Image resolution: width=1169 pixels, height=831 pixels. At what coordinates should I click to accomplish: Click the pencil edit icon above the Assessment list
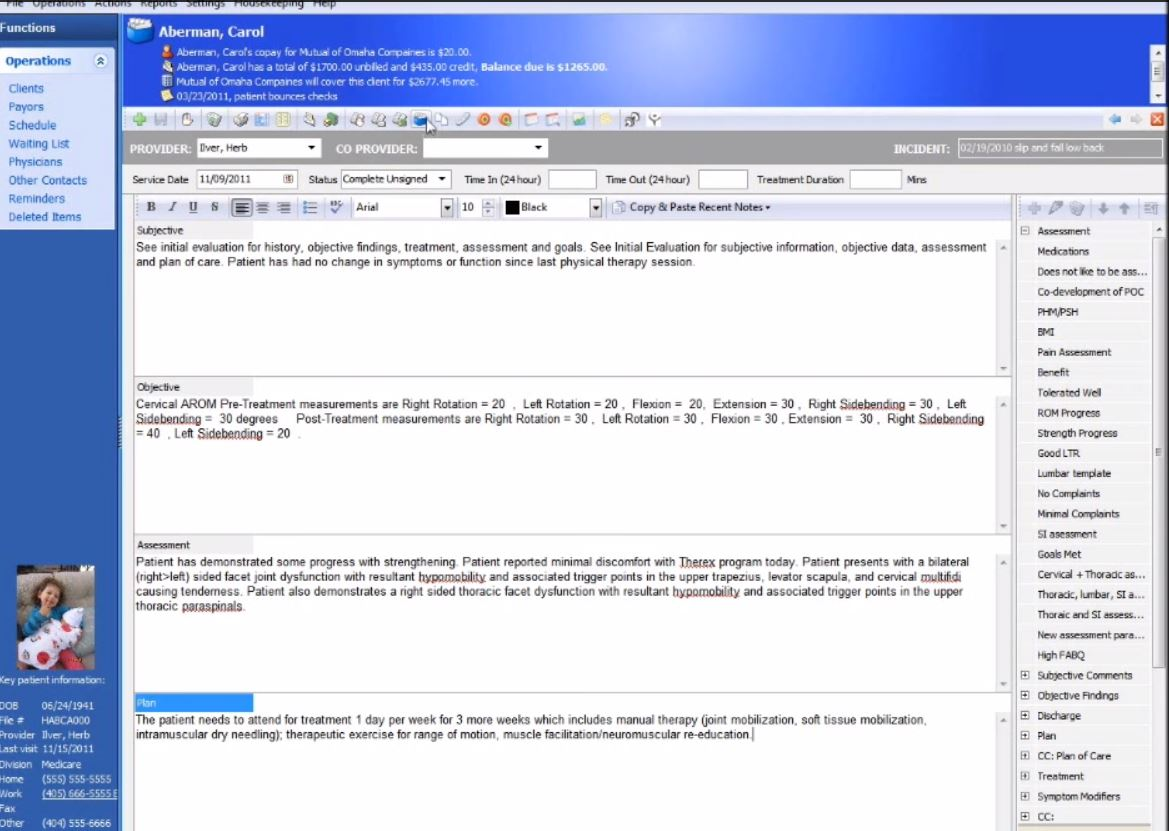coord(1055,209)
